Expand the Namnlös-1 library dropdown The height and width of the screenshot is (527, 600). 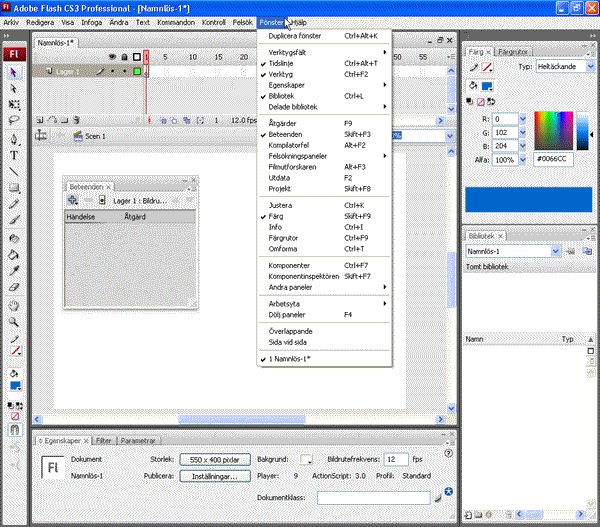(553, 252)
